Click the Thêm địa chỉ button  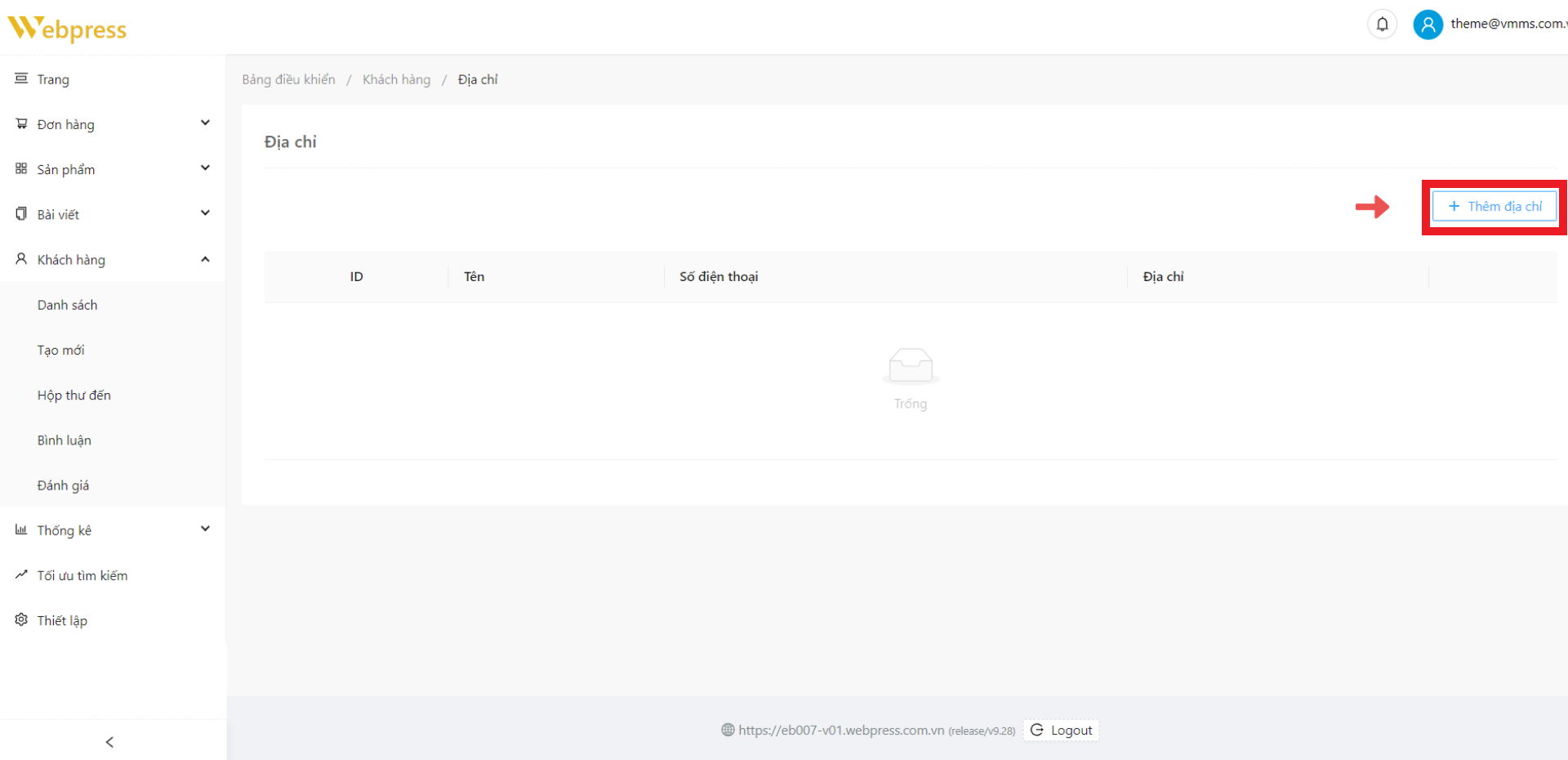[x=1494, y=207]
